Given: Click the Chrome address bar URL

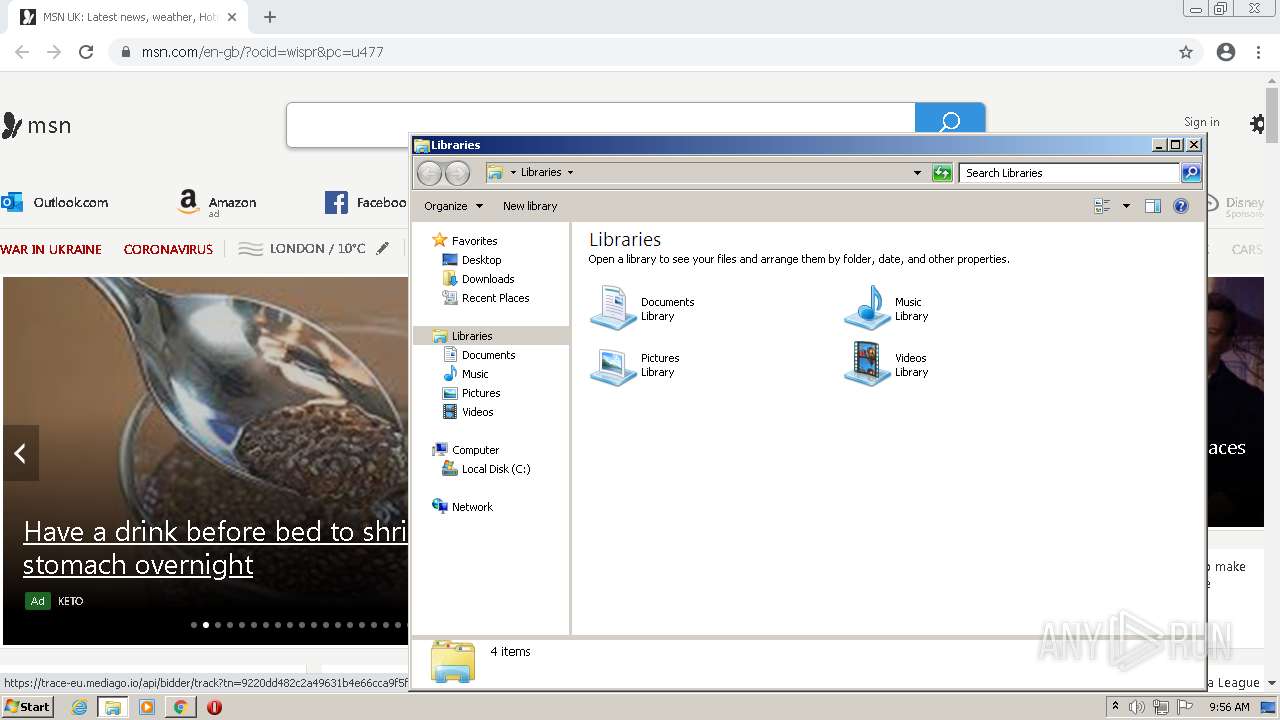Looking at the screenshot, I should [262, 52].
